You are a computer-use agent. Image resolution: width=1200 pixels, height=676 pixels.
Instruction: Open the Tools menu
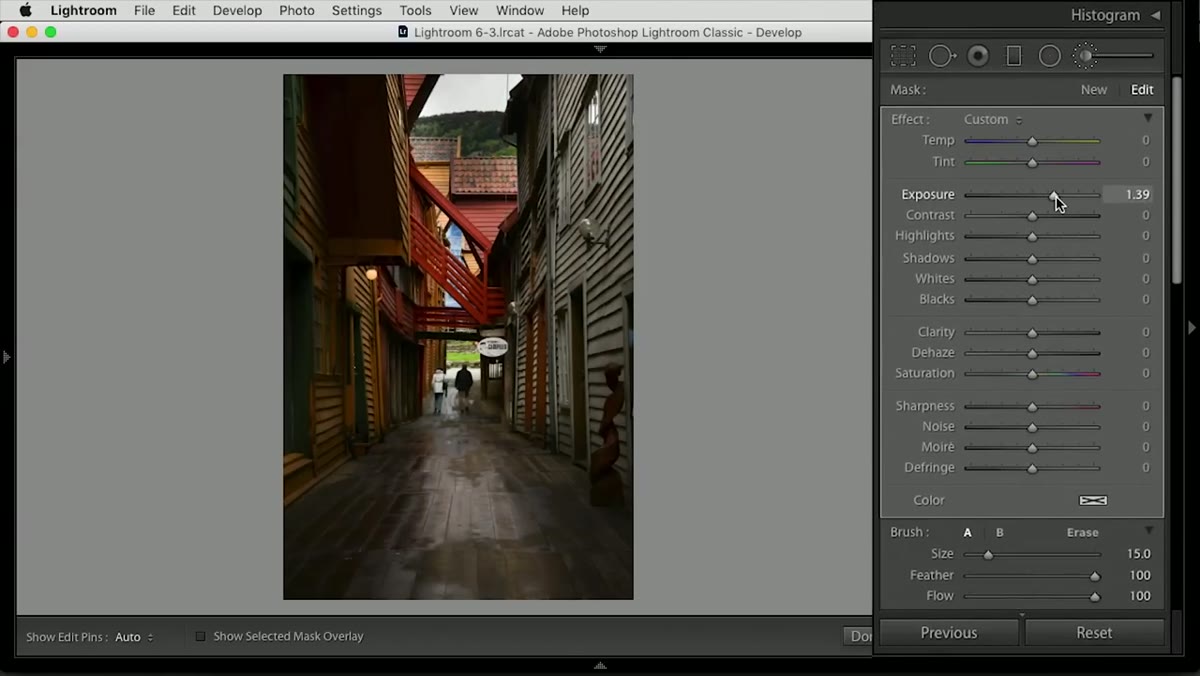click(415, 11)
